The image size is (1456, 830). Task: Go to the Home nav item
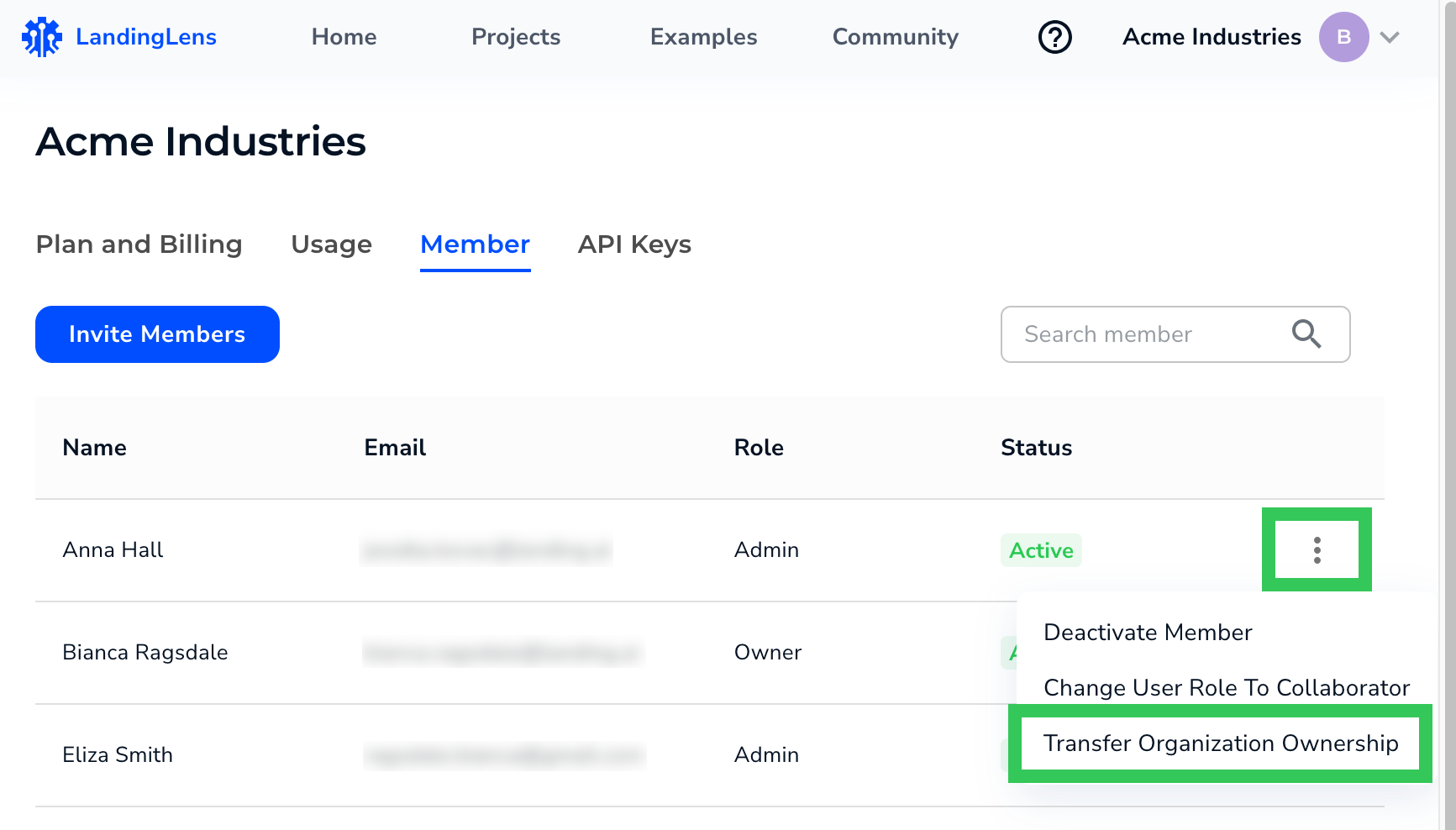point(344,37)
